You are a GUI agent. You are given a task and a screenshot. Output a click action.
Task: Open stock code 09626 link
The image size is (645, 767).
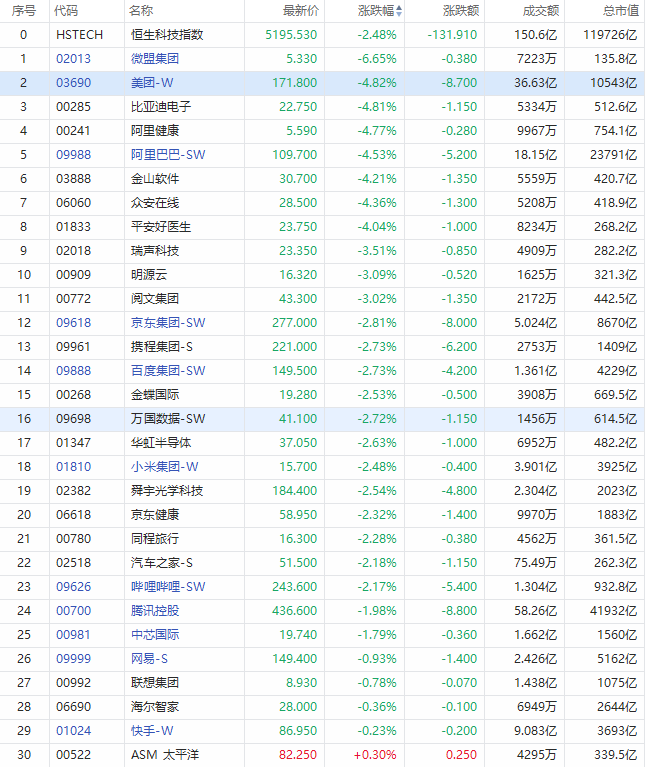pyautogui.click(x=73, y=586)
